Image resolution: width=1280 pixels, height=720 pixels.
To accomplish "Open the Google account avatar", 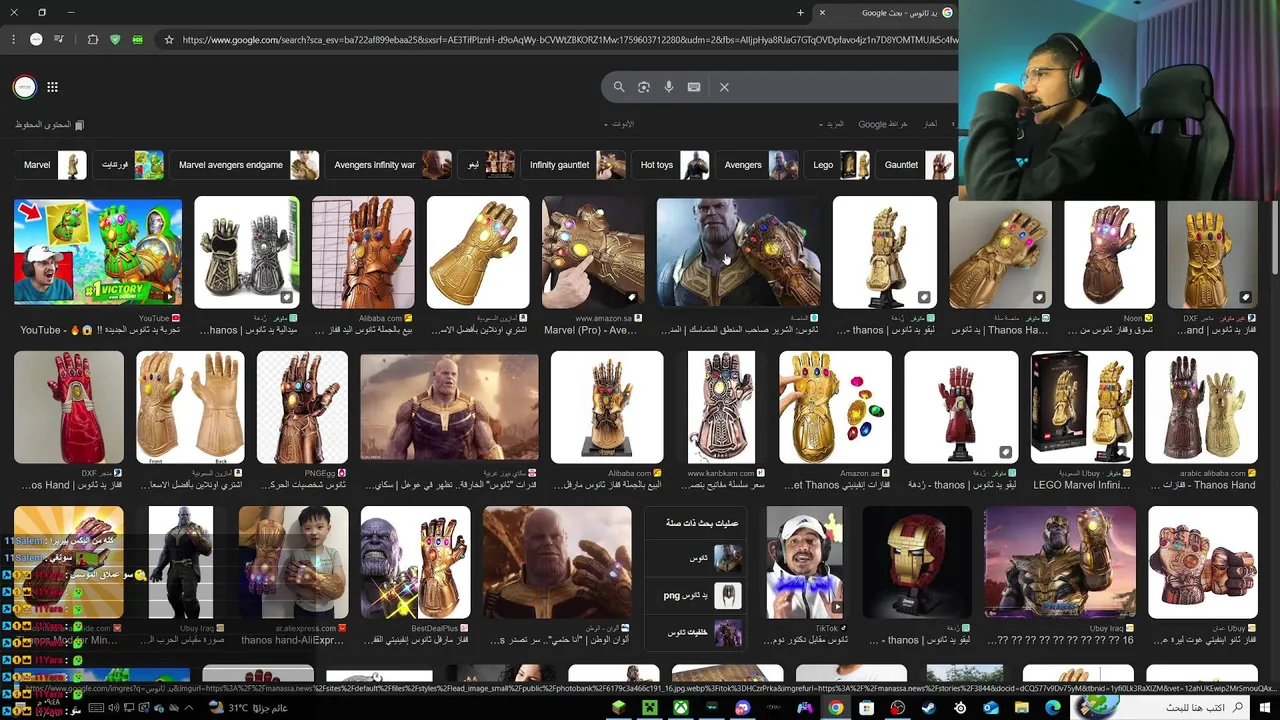I will click(25, 87).
